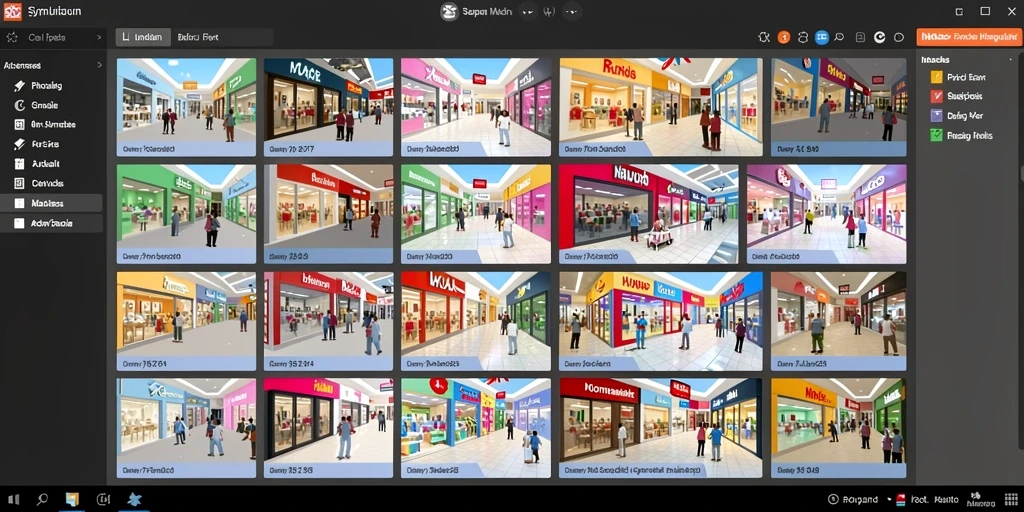
Task: Open the magnifier search icon in the top toolbar
Action: coord(840,38)
